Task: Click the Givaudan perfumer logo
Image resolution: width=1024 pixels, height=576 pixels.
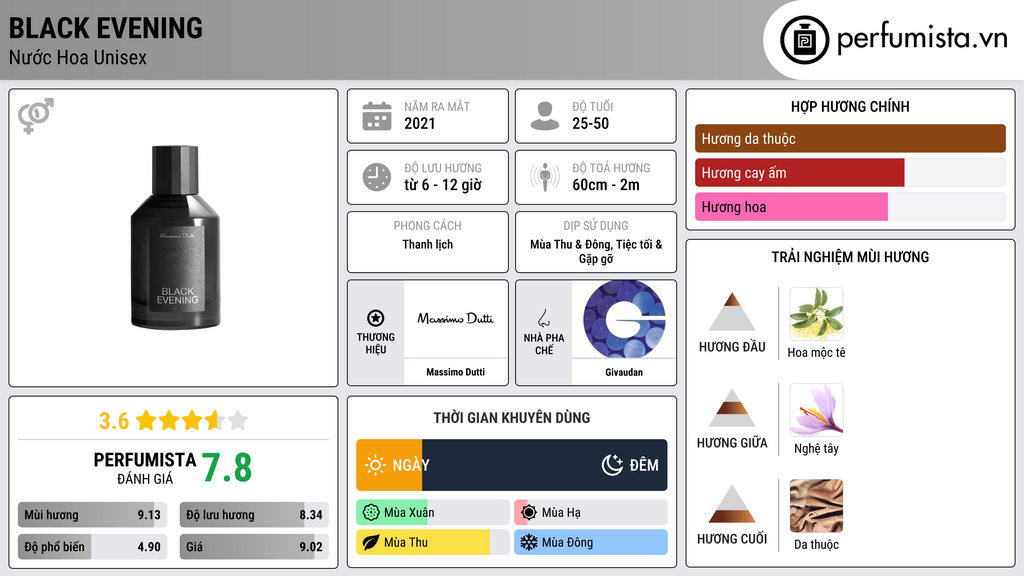Action: 624,319
